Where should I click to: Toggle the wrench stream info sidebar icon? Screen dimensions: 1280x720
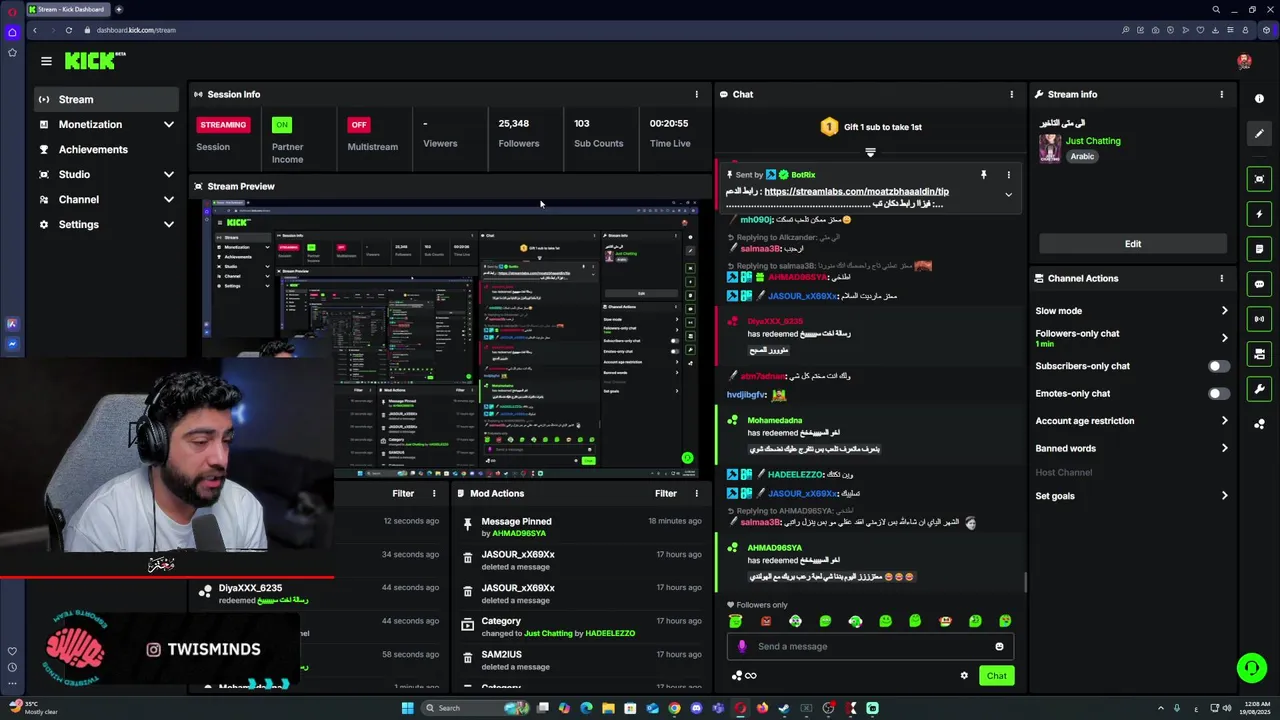tap(1259, 389)
